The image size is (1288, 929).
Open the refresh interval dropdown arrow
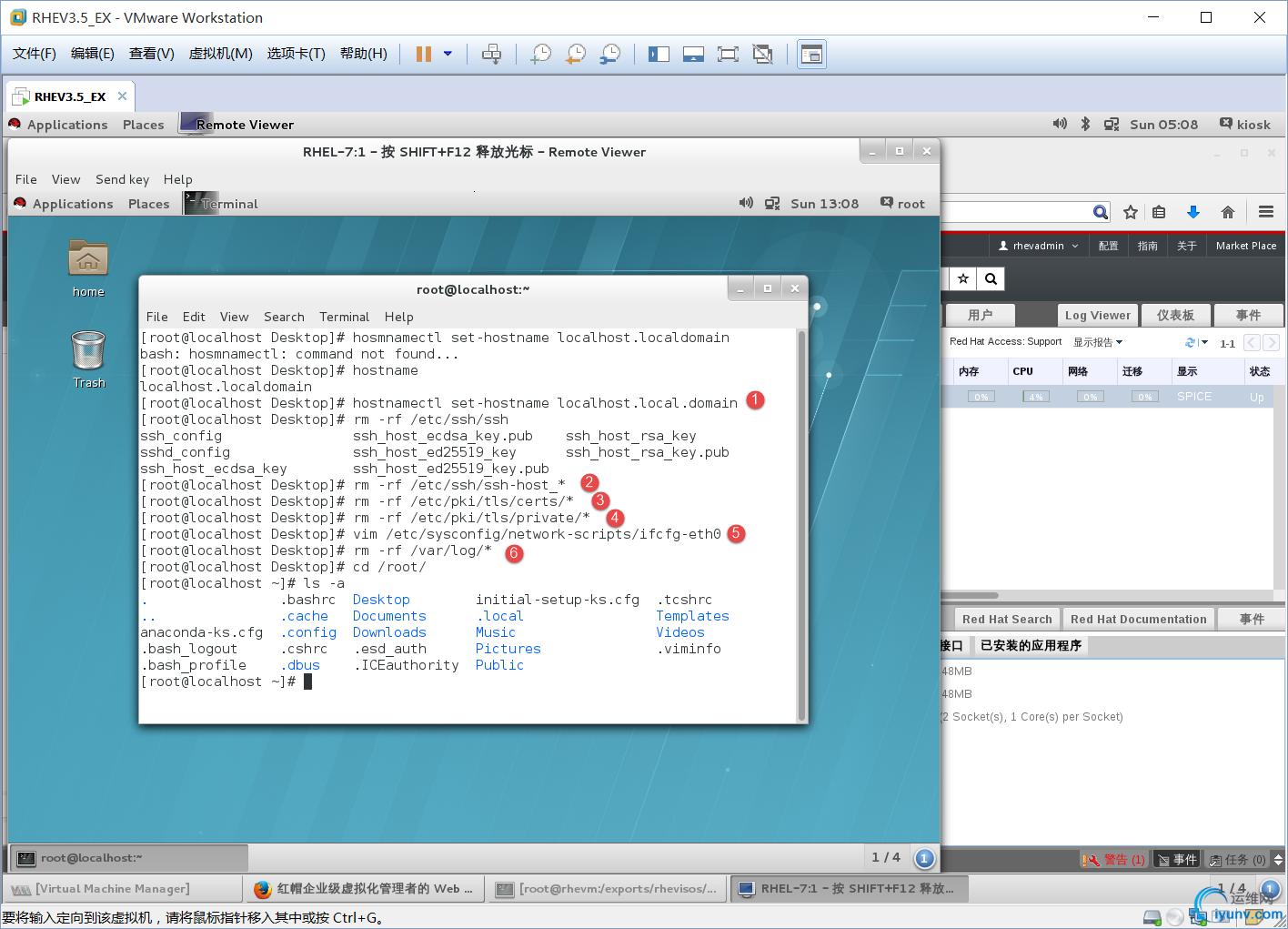pos(1204,343)
